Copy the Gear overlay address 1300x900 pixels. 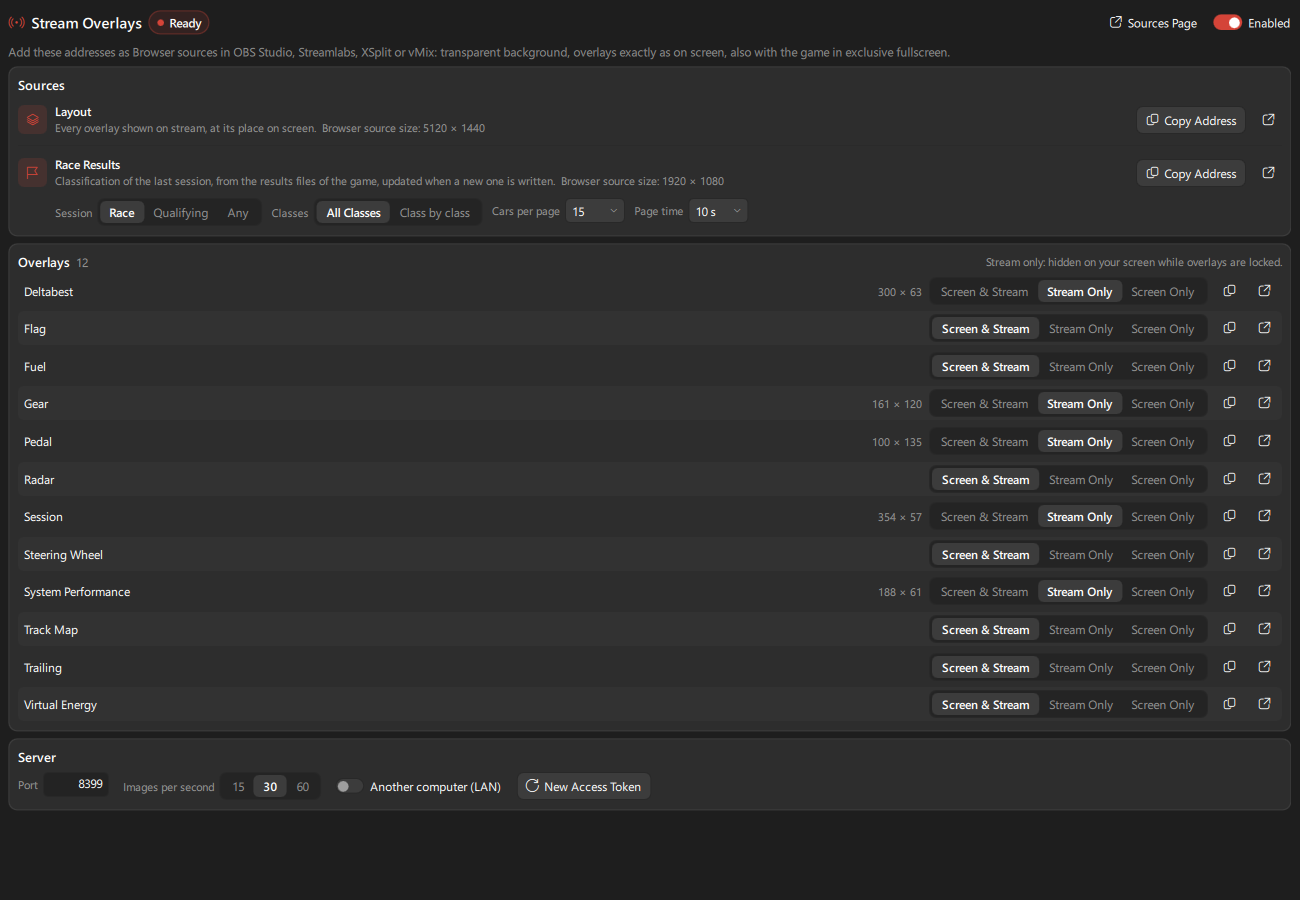[1230, 403]
